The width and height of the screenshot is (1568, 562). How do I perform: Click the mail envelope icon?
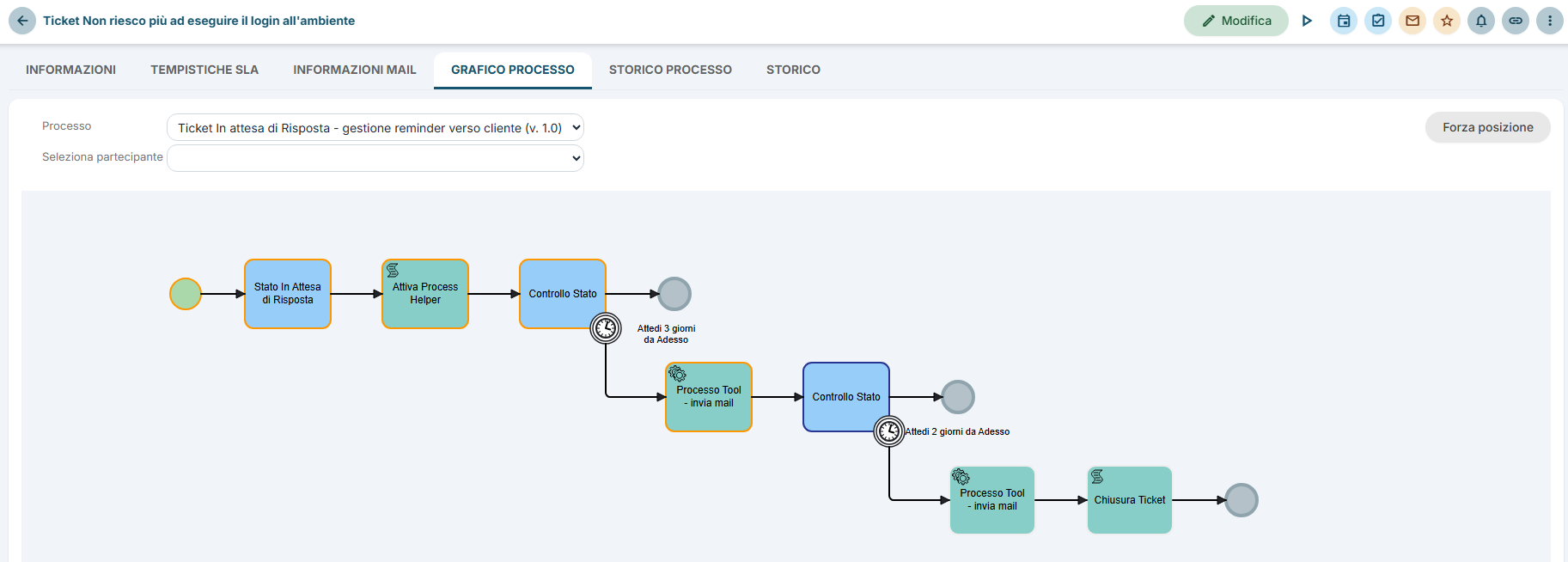(1412, 21)
